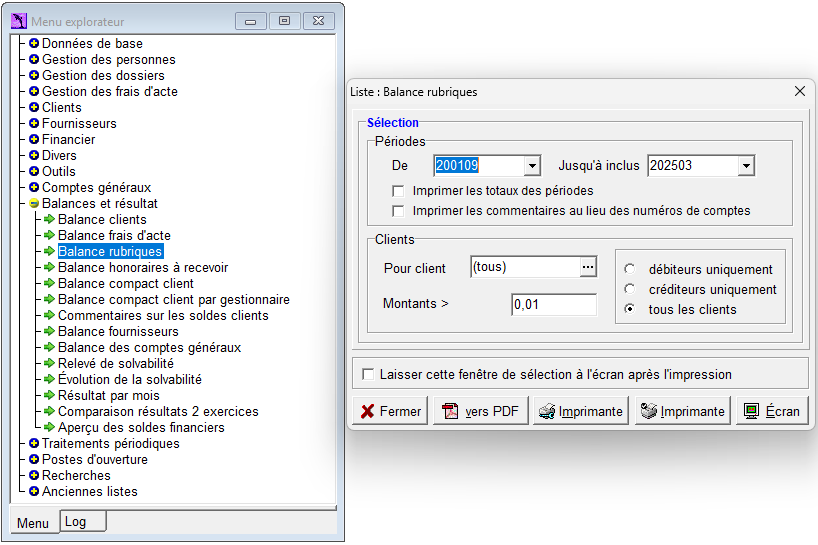Click the red X icon on Fermer
This screenshot has width=818, height=545.
point(367,411)
